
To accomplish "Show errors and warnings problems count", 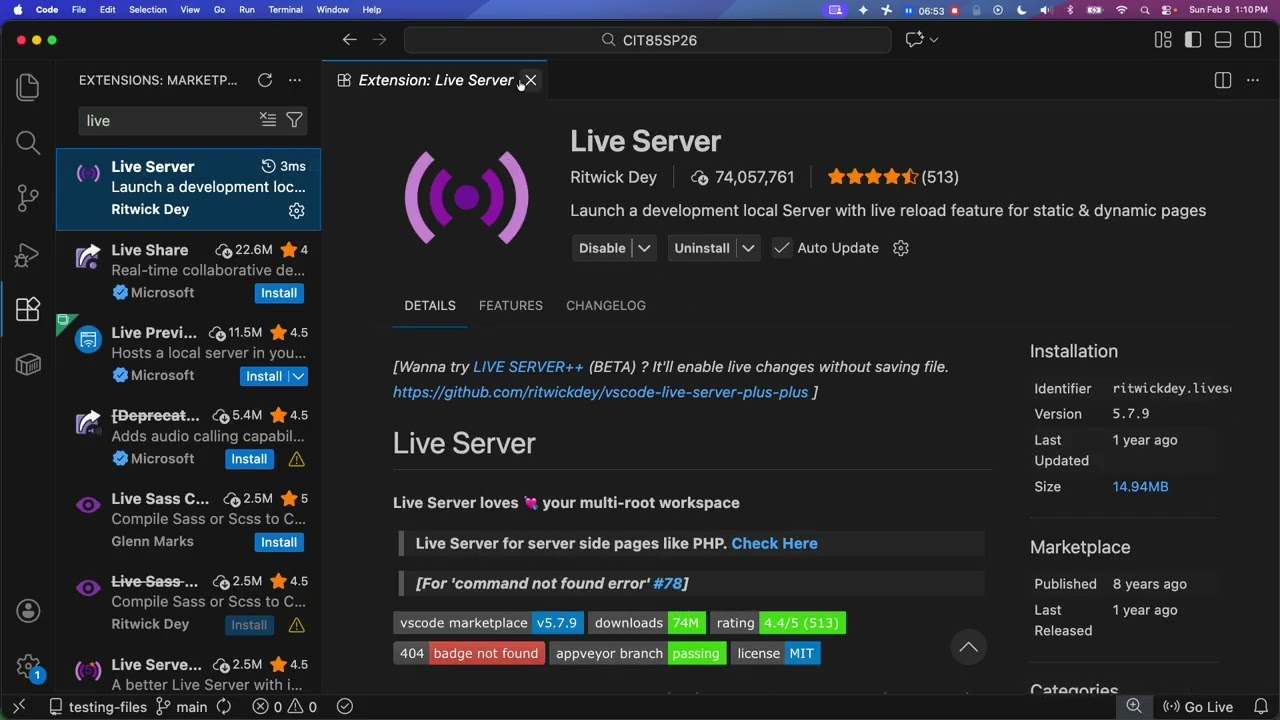I will 284,707.
